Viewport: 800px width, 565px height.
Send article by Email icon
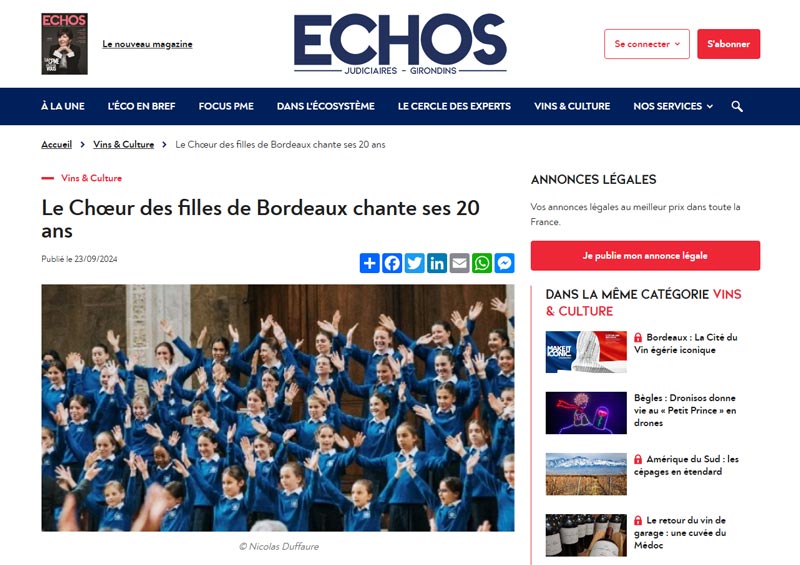459,263
